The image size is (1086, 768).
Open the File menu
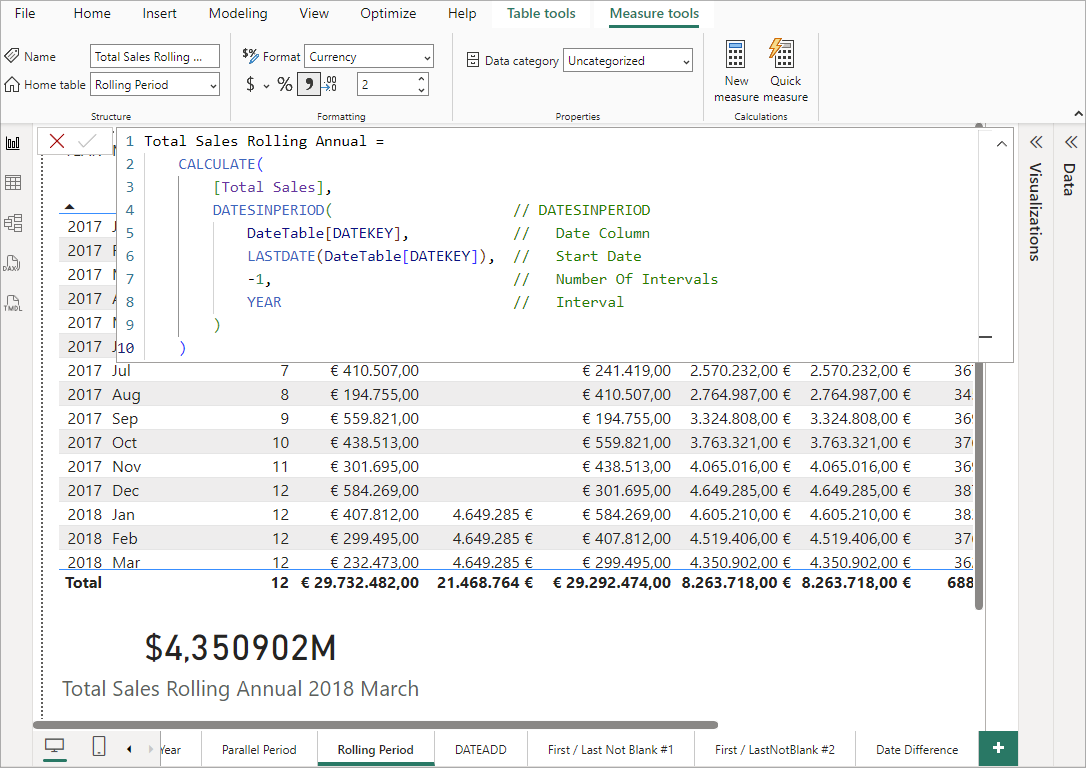click(x=25, y=13)
